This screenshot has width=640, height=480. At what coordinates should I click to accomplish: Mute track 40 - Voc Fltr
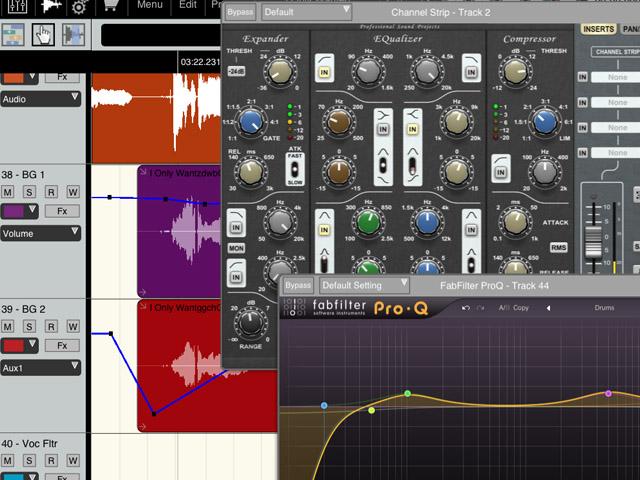8,461
